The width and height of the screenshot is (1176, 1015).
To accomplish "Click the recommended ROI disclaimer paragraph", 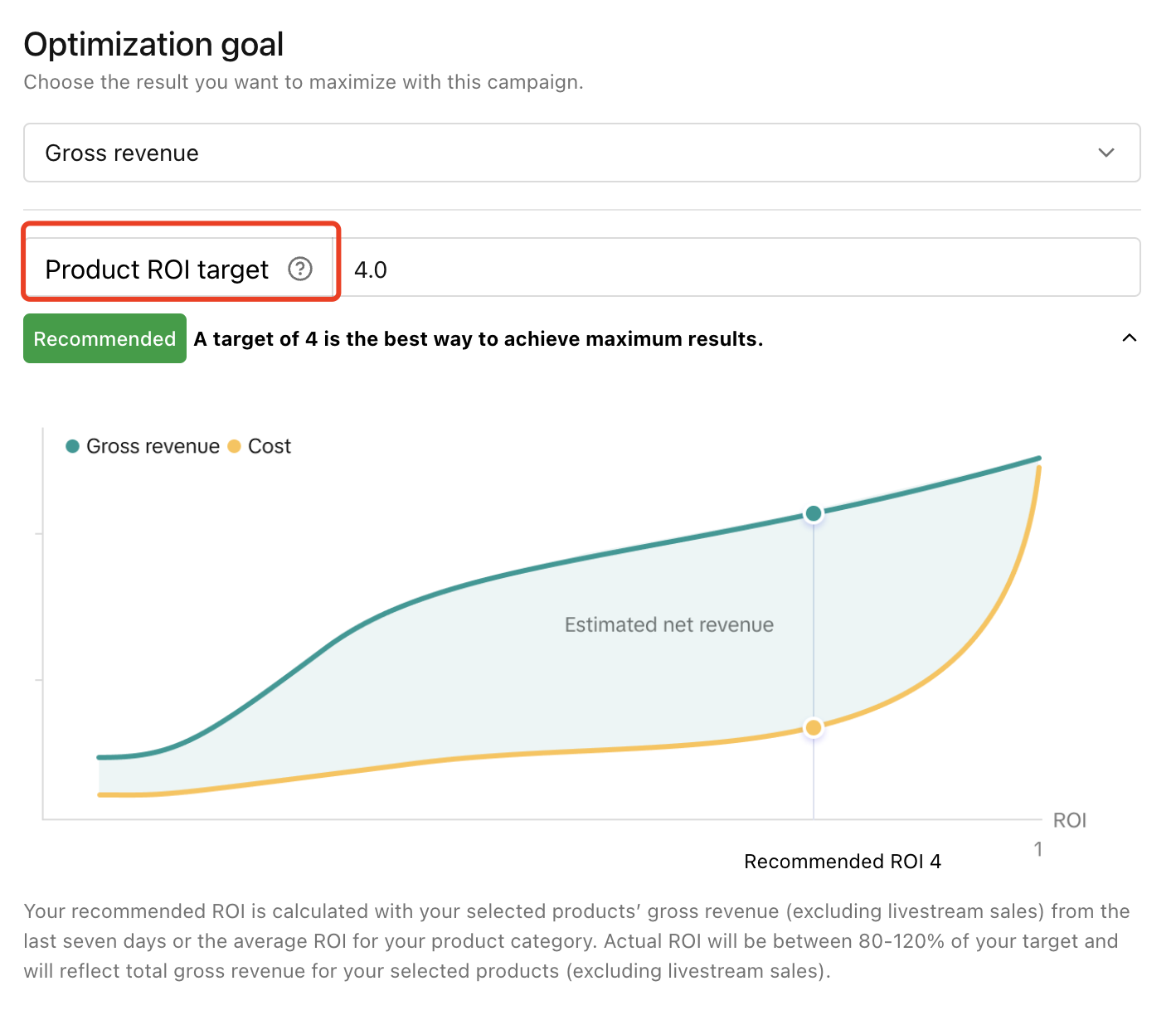I will pyautogui.click(x=576, y=941).
